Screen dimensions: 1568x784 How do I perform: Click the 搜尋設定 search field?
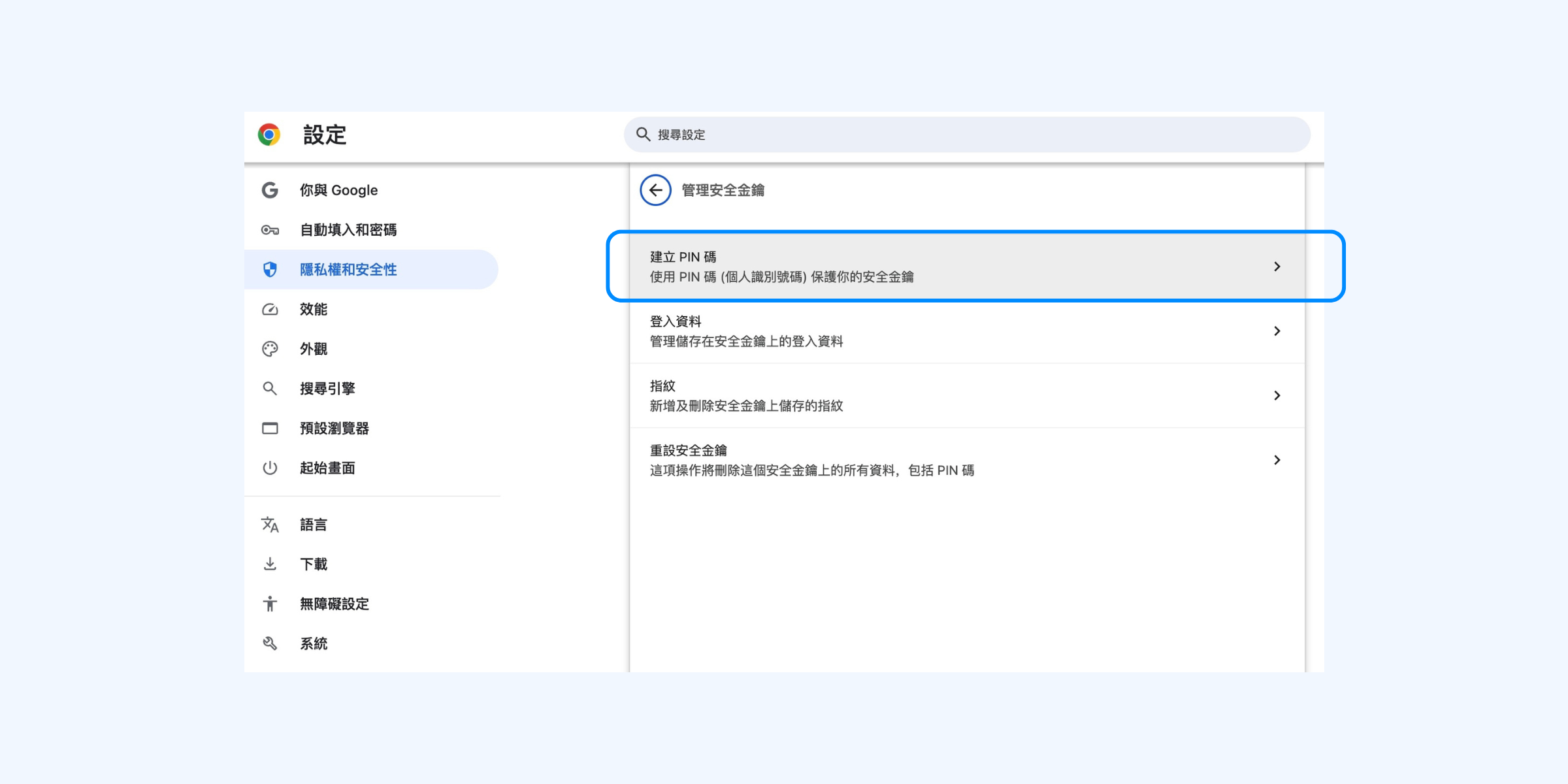967,135
